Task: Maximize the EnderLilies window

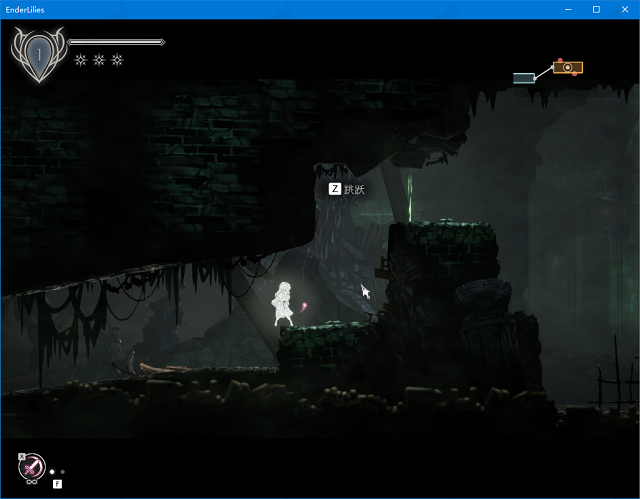Action: point(596,9)
